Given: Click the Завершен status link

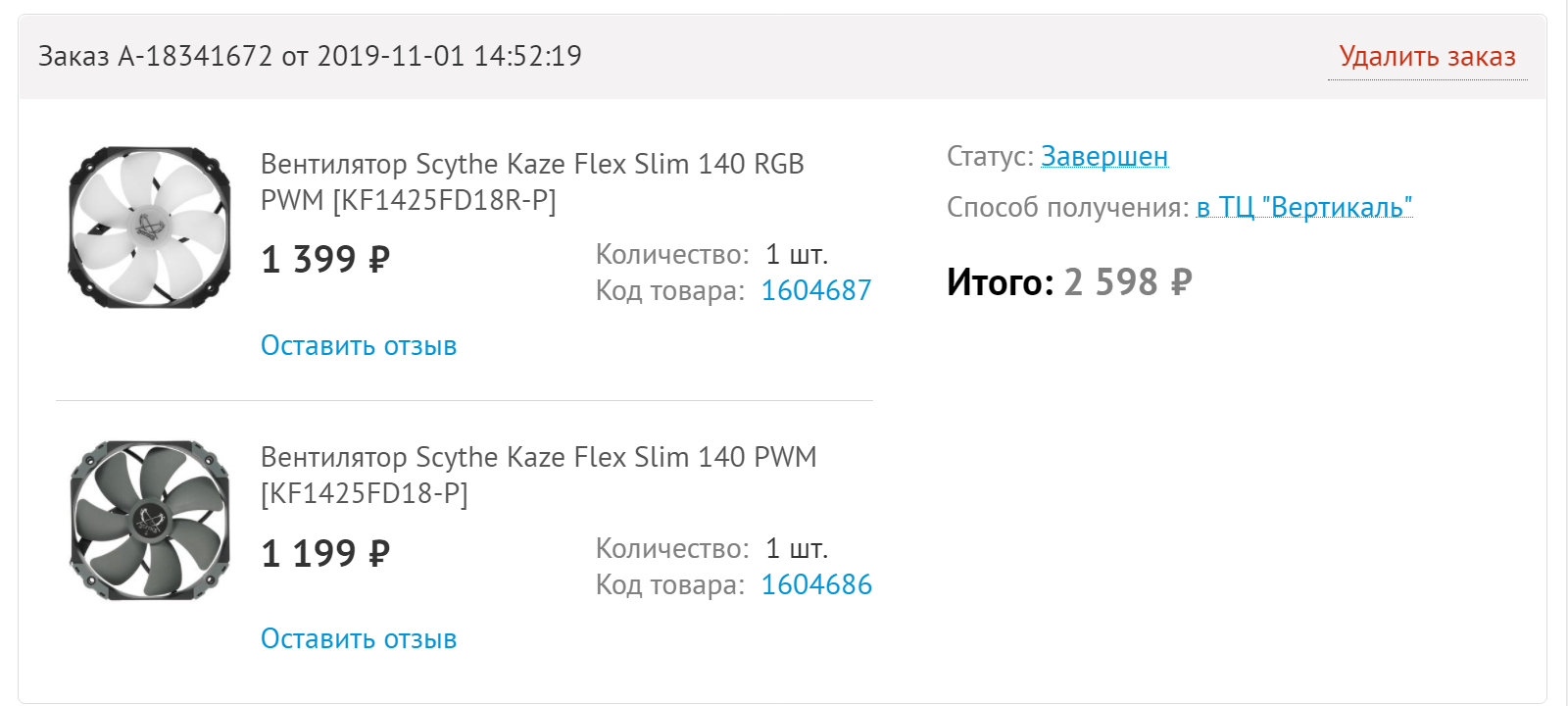Looking at the screenshot, I should click(x=1104, y=157).
